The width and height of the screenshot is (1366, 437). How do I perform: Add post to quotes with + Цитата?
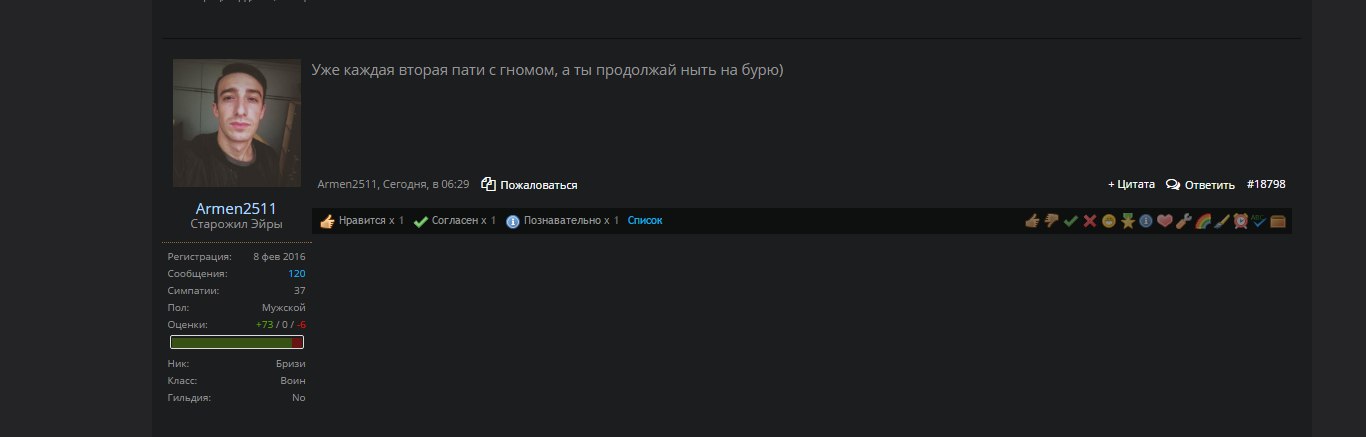[x=1131, y=185]
